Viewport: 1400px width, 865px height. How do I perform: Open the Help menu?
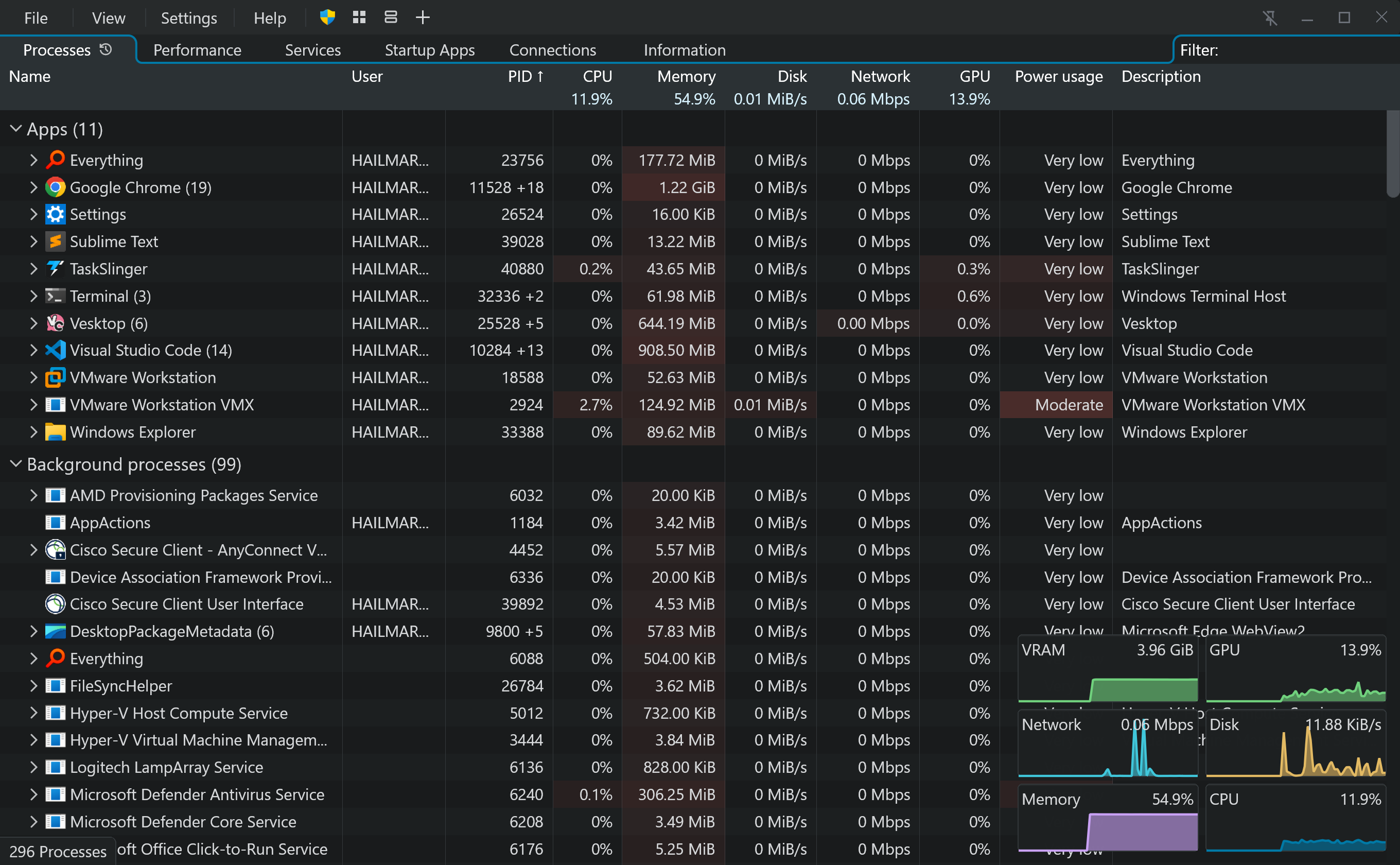(270, 19)
